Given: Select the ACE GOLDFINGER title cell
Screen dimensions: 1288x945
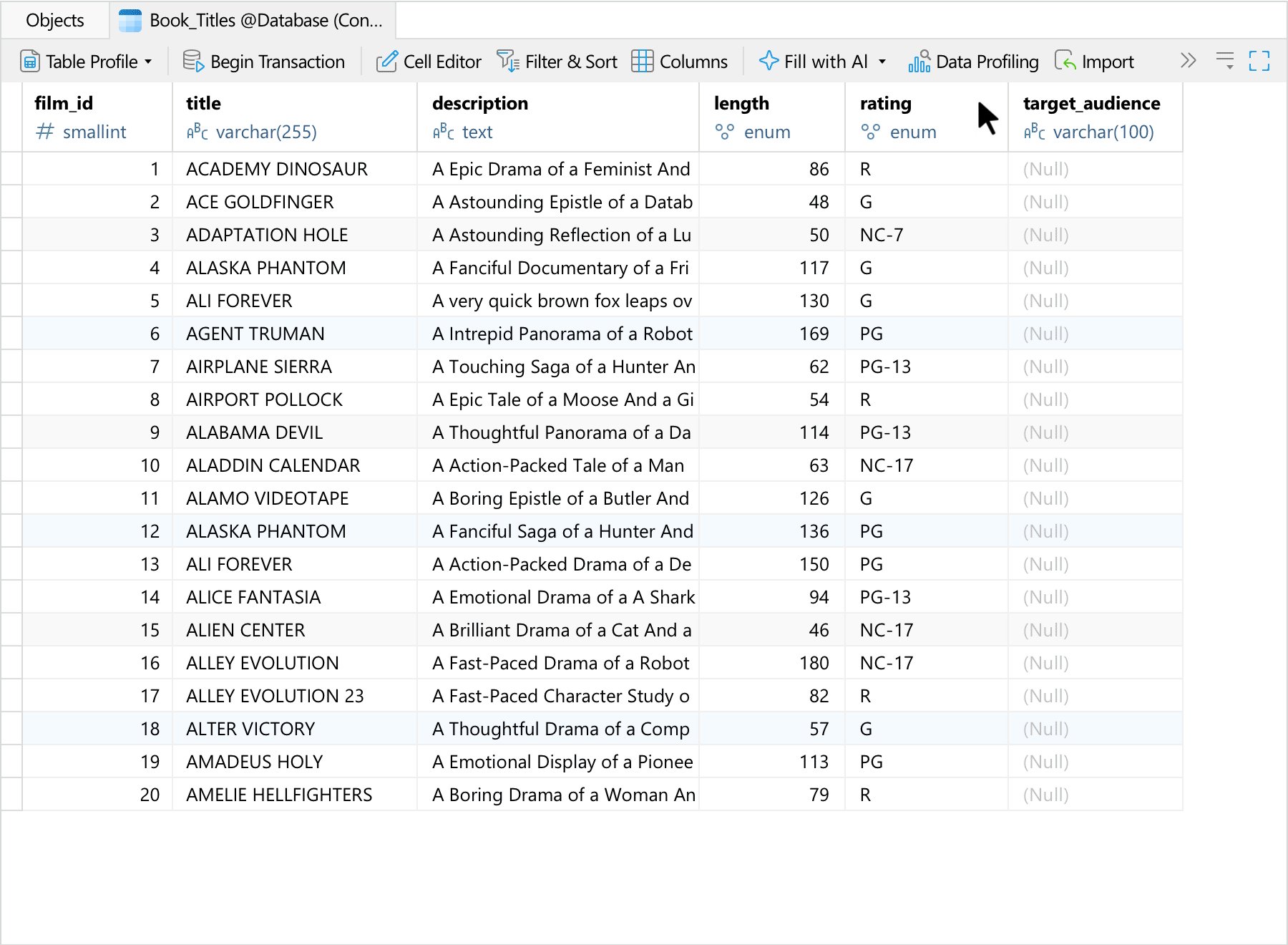Looking at the screenshot, I should point(295,202).
